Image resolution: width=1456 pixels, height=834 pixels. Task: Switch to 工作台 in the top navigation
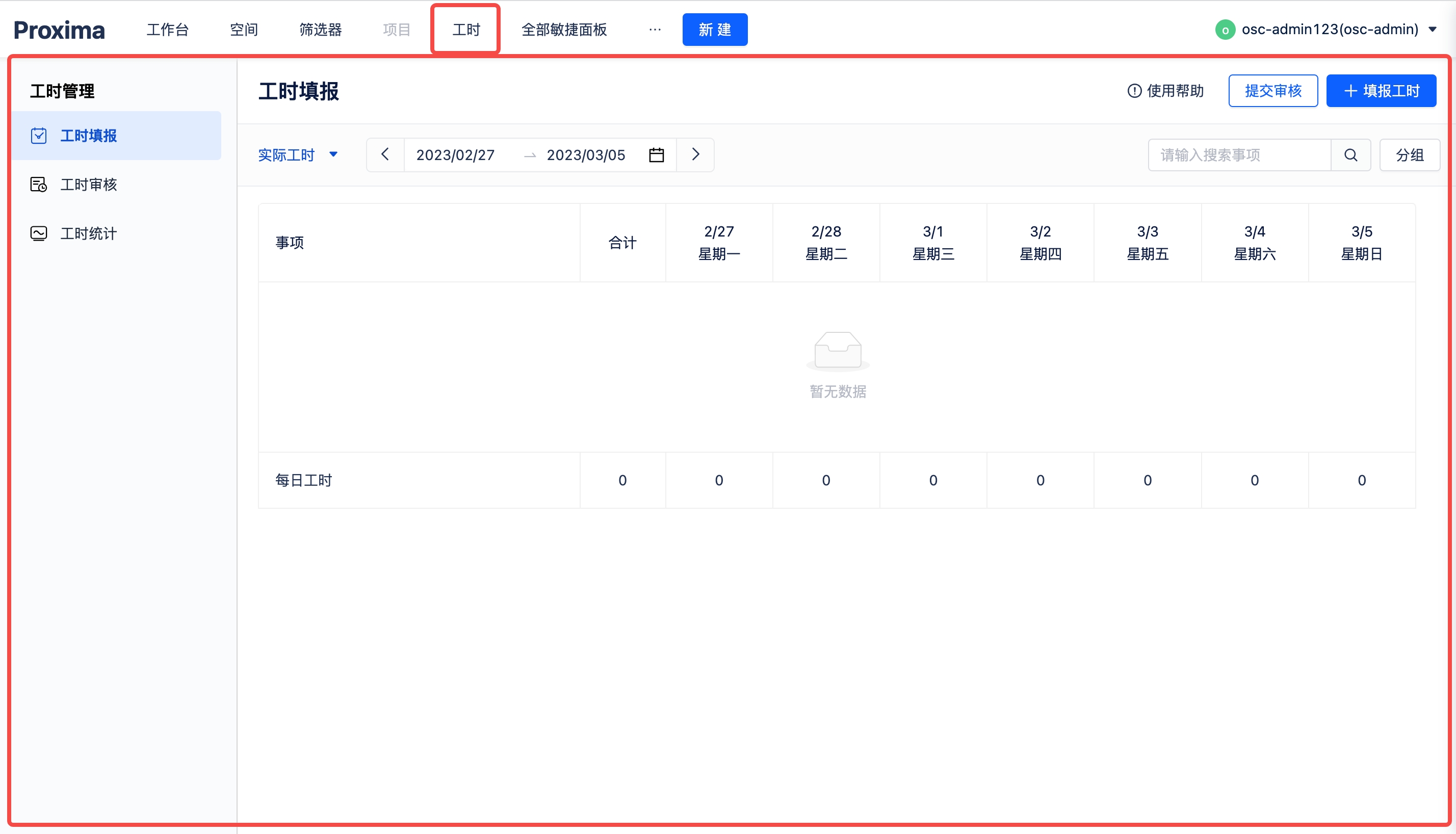[167, 29]
